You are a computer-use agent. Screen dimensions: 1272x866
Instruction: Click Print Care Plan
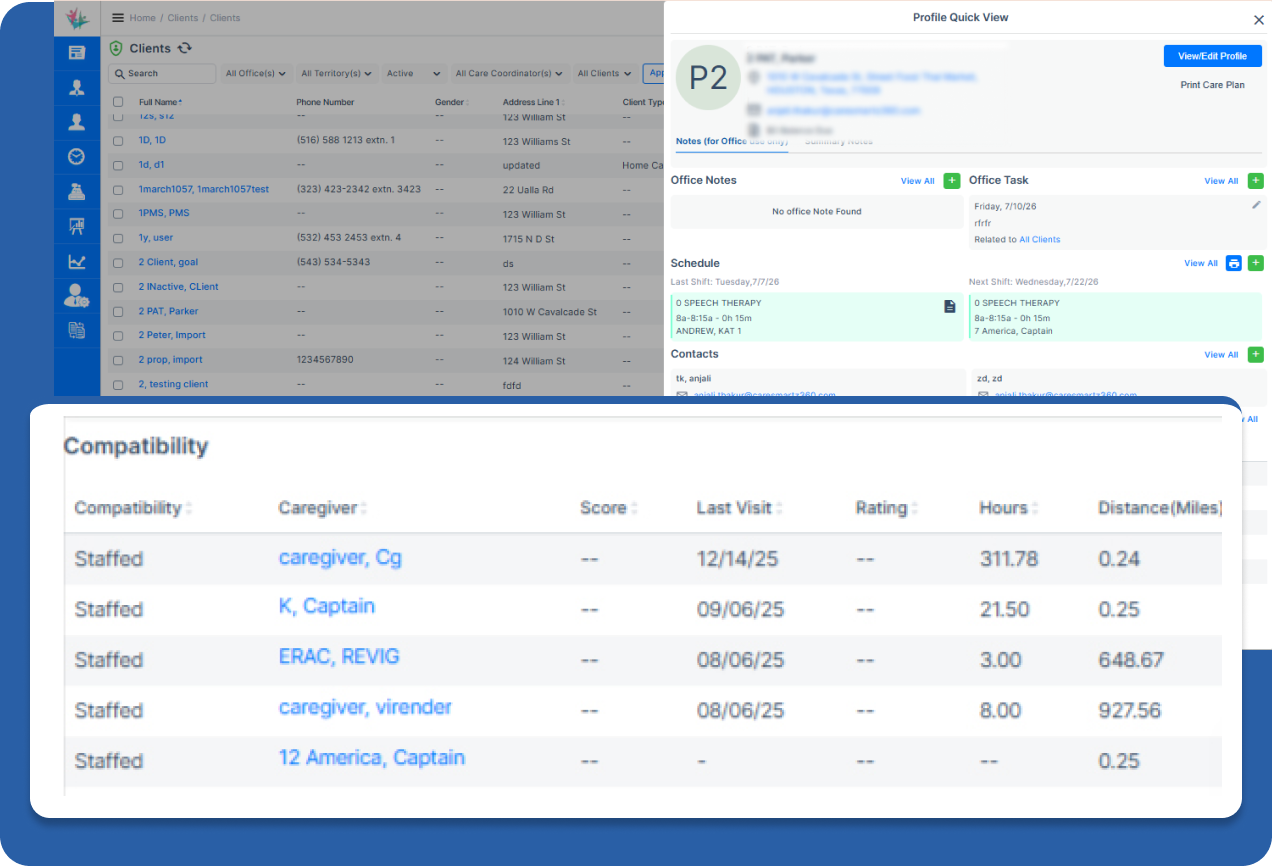pyautogui.click(x=1212, y=85)
